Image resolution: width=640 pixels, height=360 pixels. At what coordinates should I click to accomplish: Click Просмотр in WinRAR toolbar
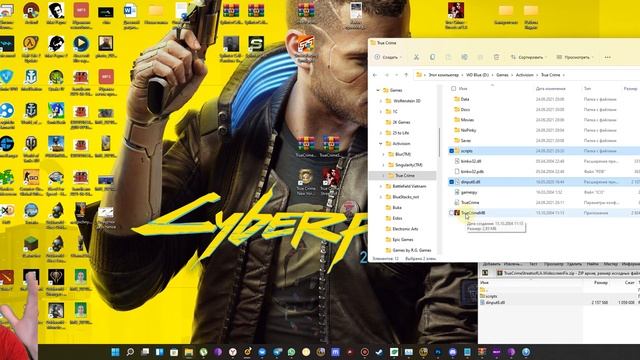point(553,264)
